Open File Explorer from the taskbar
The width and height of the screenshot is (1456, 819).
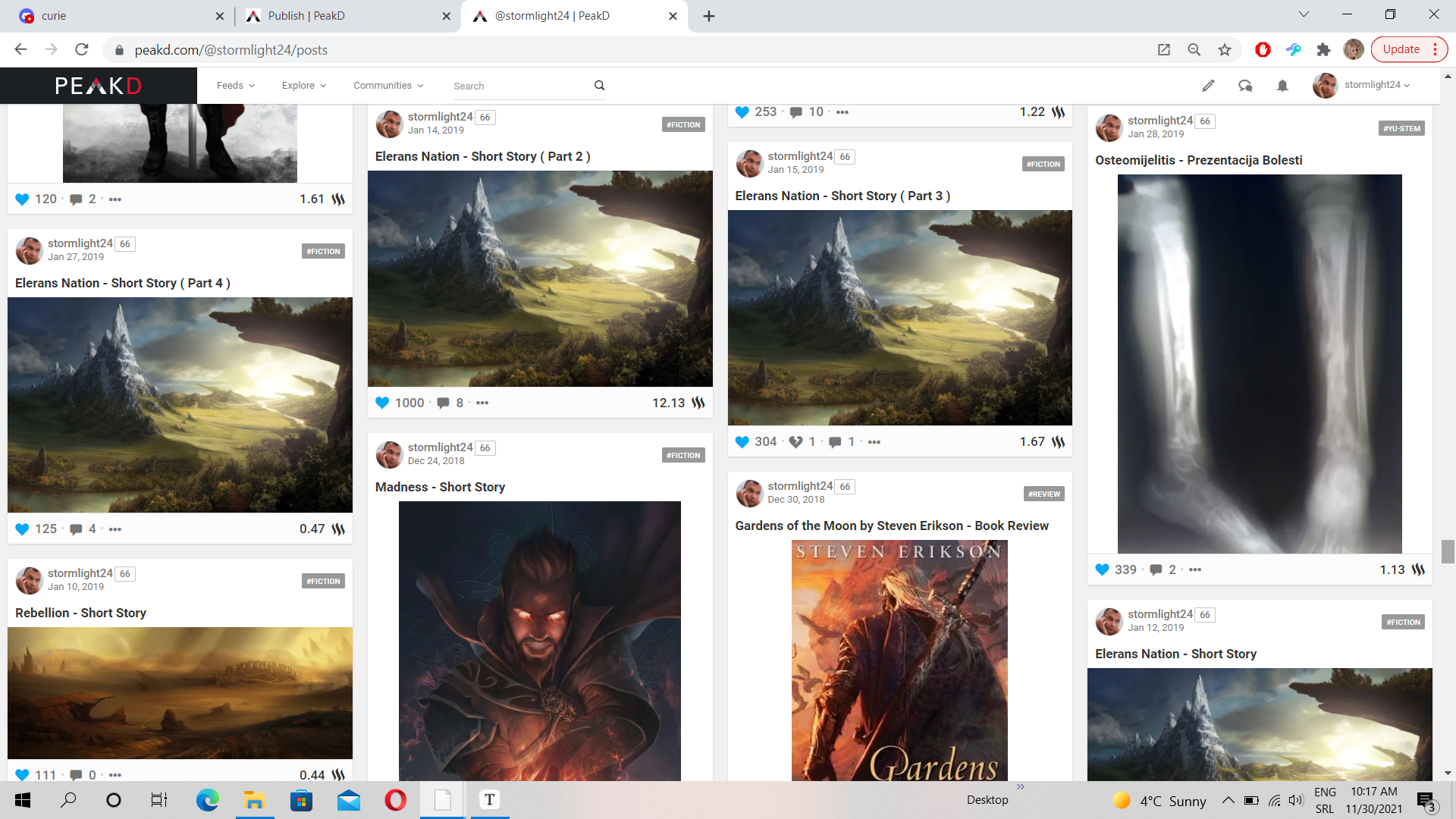click(x=254, y=800)
